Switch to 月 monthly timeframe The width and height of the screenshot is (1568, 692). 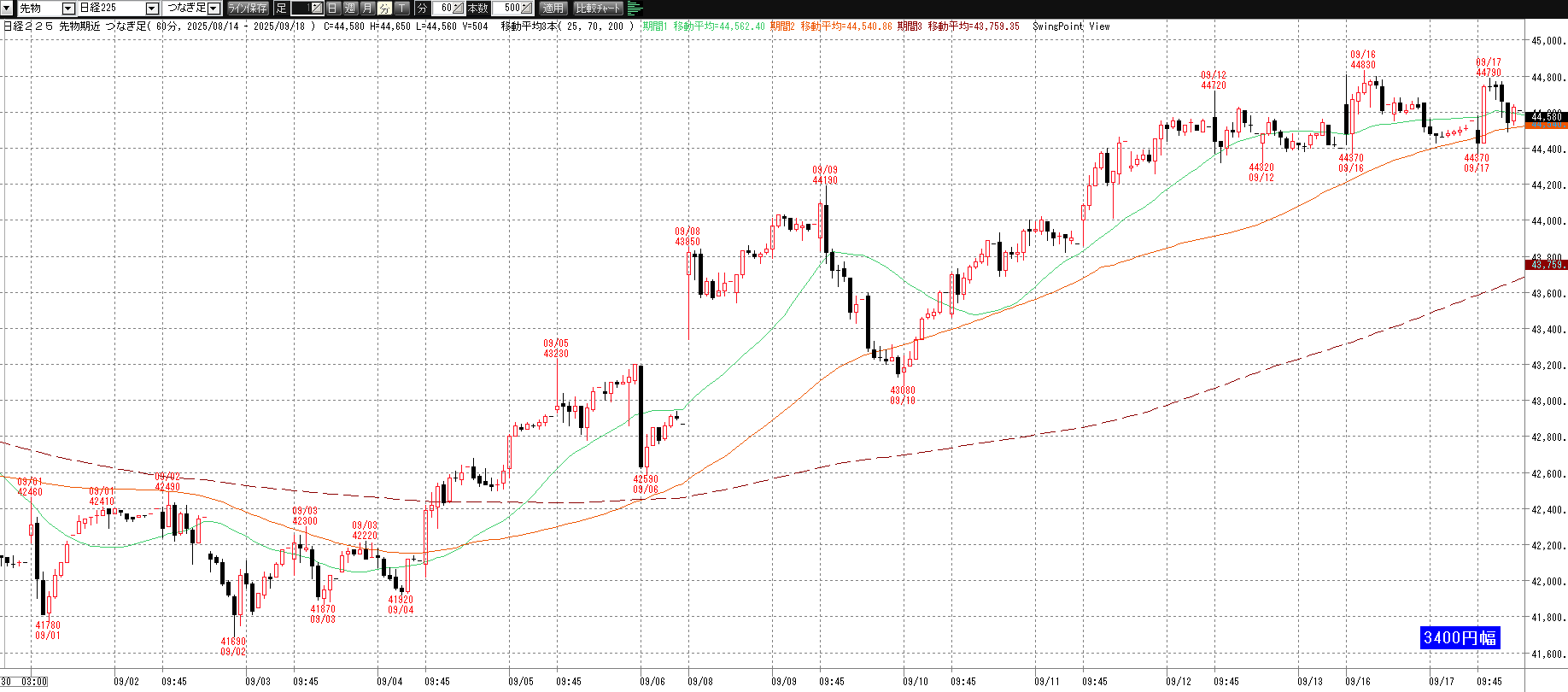click(x=367, y=9)
